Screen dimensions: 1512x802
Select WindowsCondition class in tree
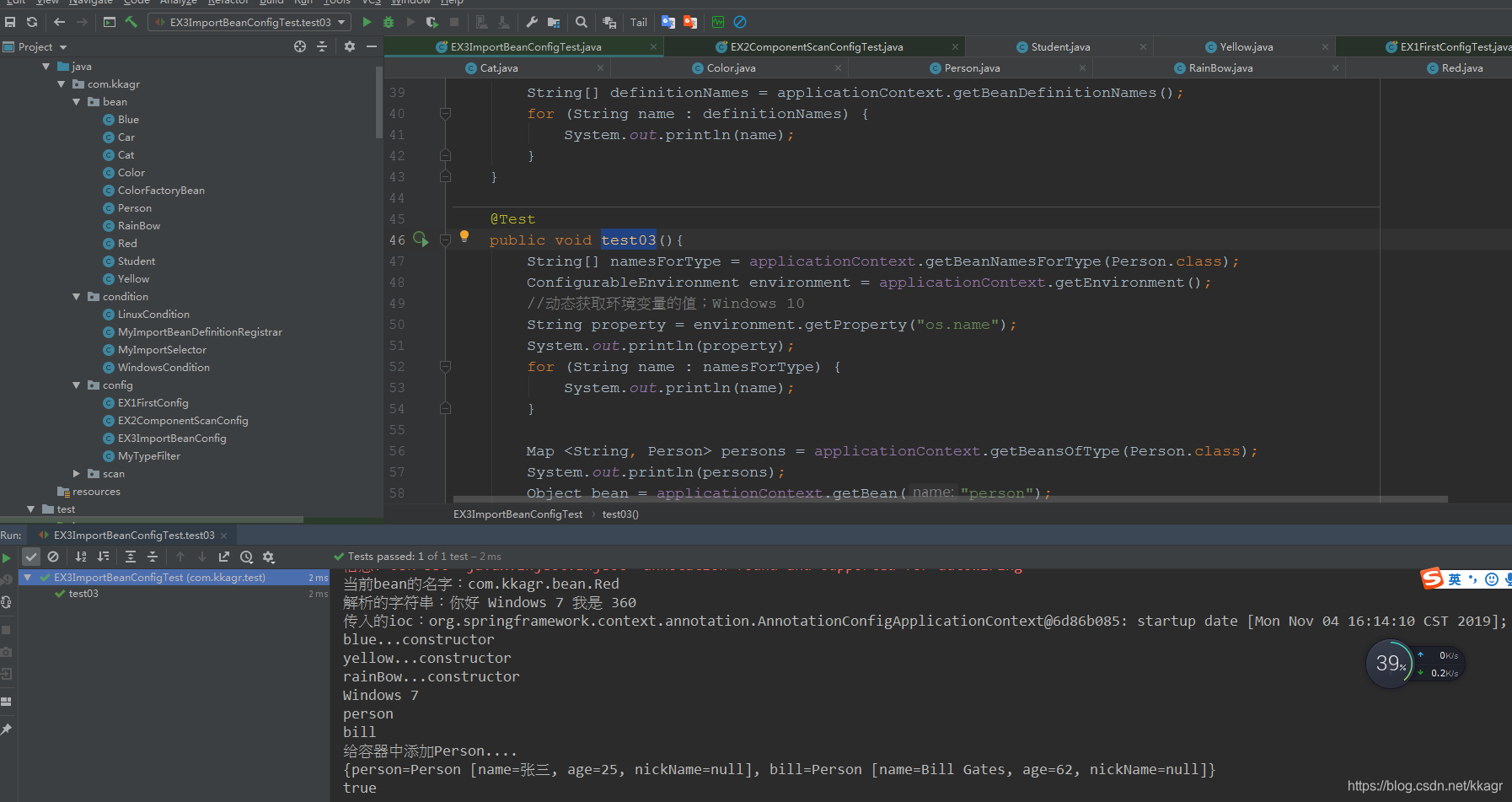(164, 368)
